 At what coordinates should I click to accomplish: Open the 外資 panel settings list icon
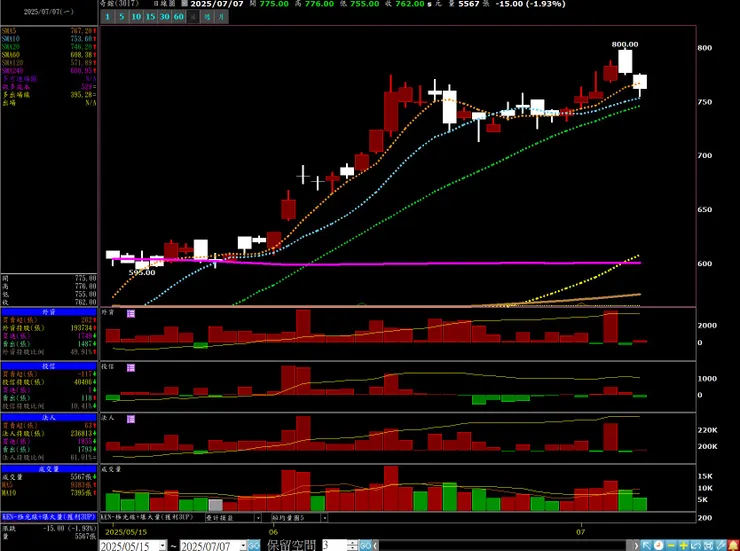coord(131,313)
